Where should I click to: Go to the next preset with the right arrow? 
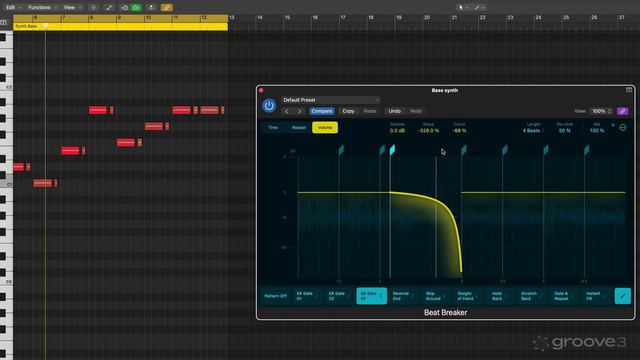point(300,111)
